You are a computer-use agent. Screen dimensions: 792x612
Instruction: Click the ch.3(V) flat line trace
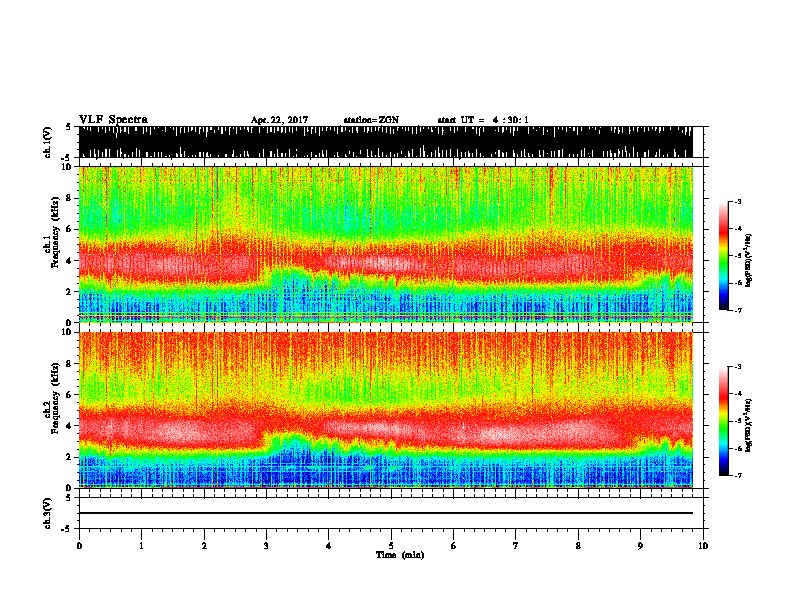pyautogui.click(x=386, y=513)
